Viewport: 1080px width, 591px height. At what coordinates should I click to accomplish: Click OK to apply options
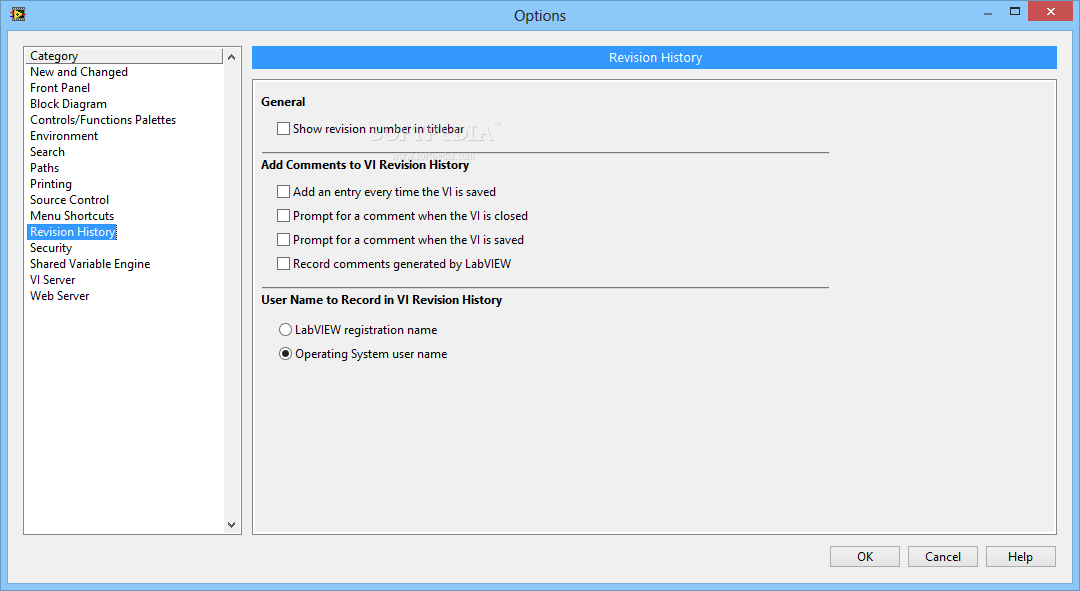(864, 557)
